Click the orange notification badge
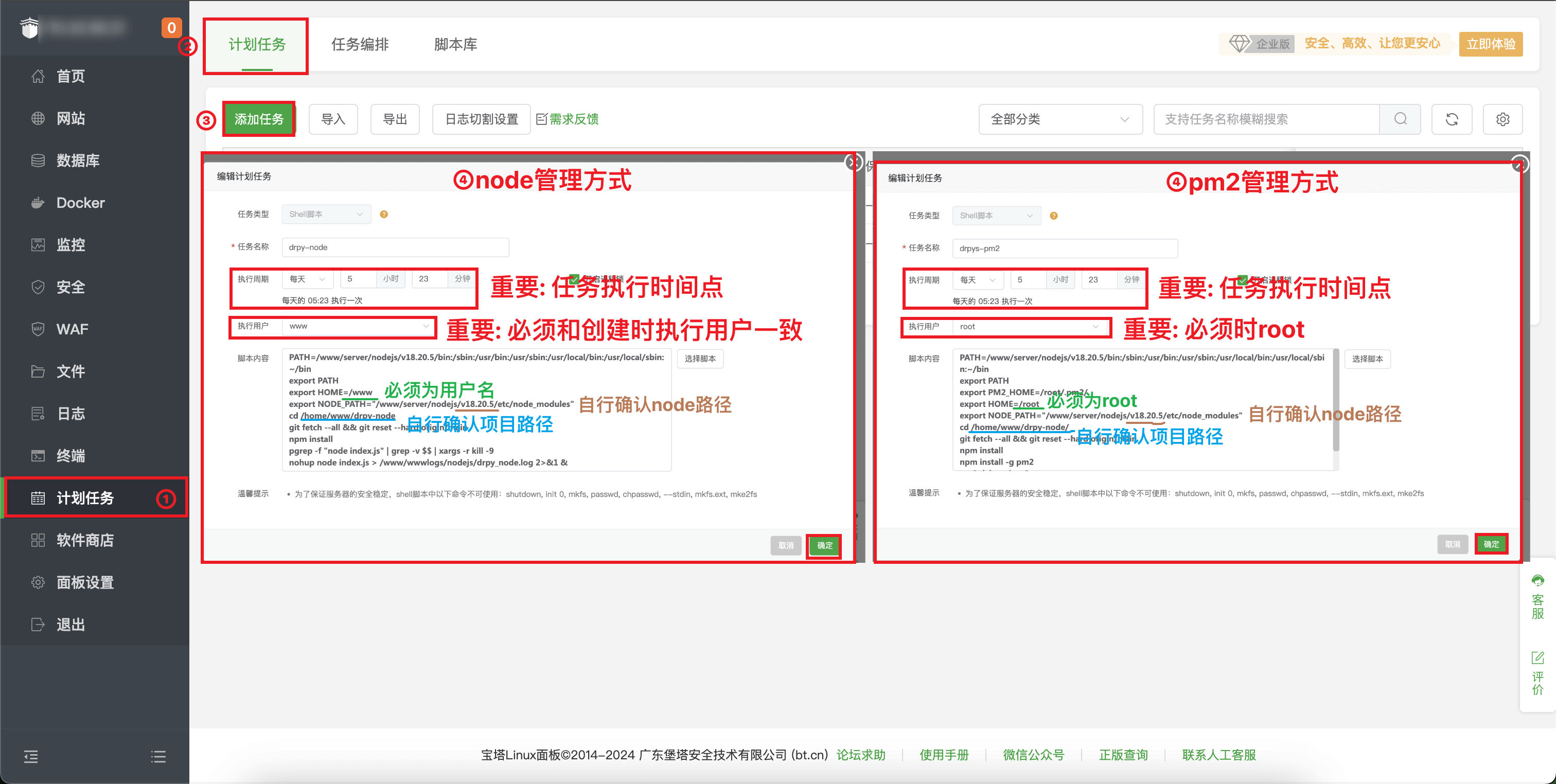1556x784 pixels. [x=171, y=28]
